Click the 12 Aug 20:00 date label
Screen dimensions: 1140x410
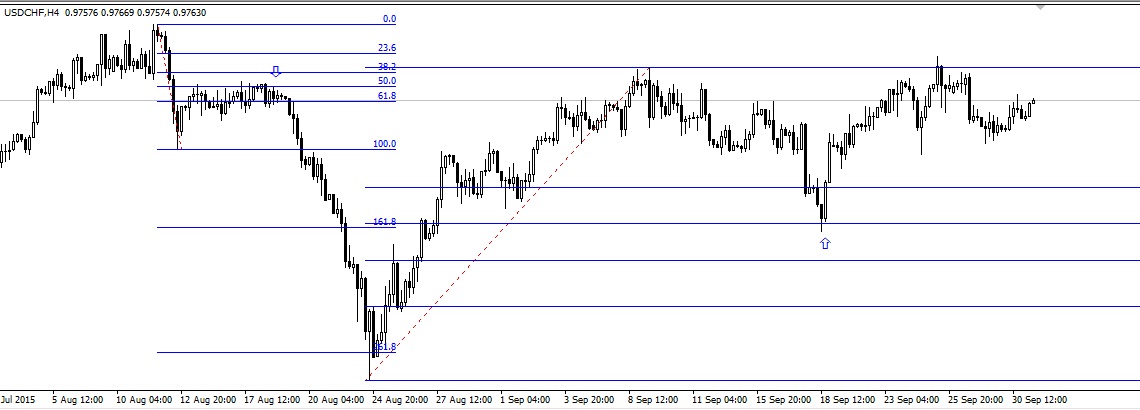point(210,400)
